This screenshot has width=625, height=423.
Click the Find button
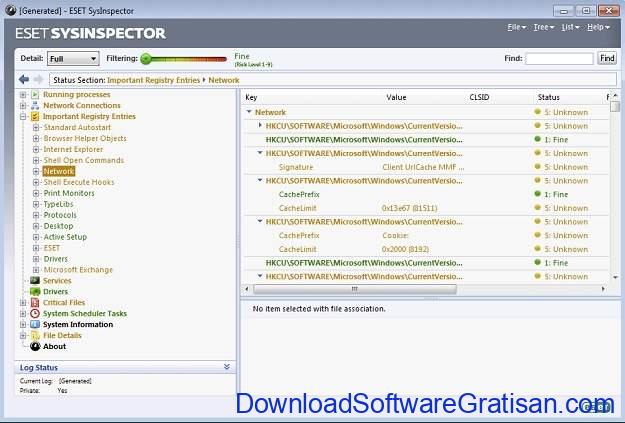607,58
